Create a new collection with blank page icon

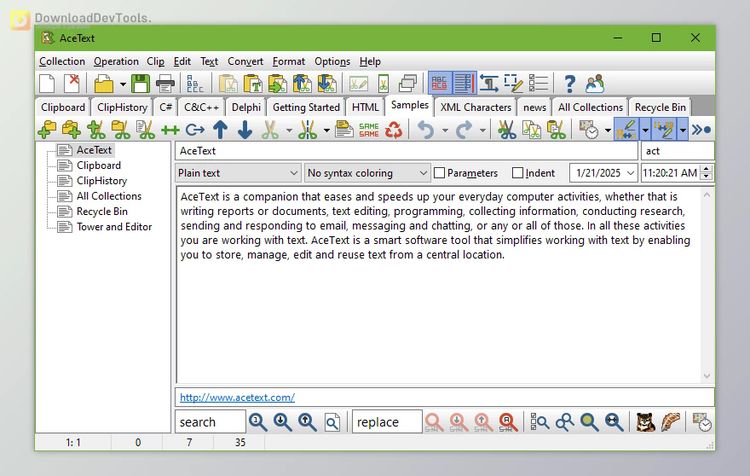(x=47, y=84)
